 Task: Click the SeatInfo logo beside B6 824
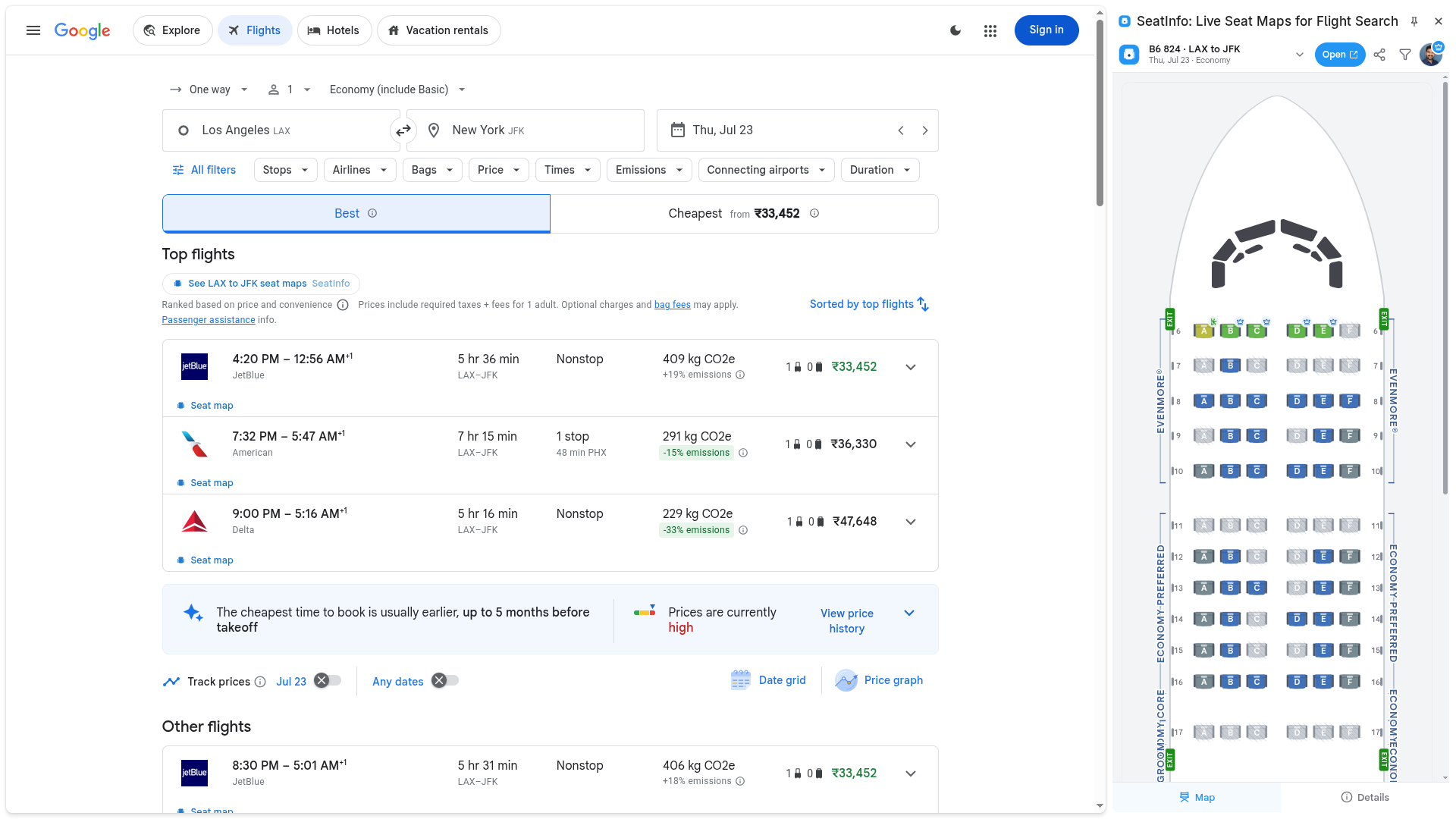[1129, 55]
